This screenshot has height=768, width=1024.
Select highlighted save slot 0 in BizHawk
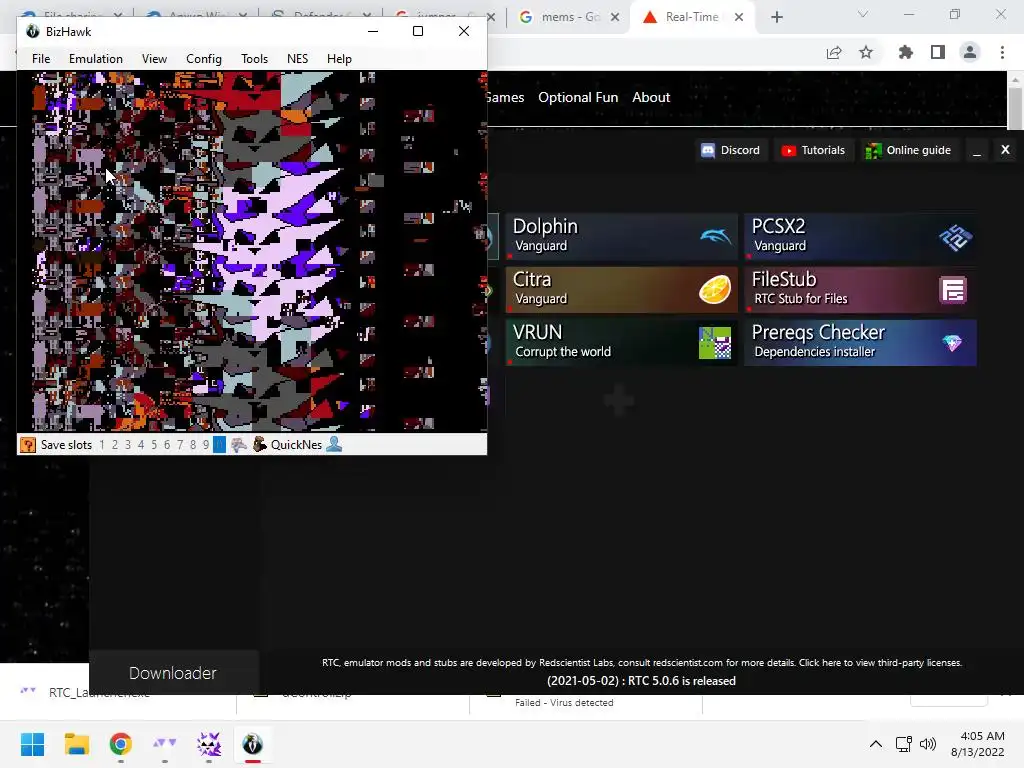coord(219,445)
